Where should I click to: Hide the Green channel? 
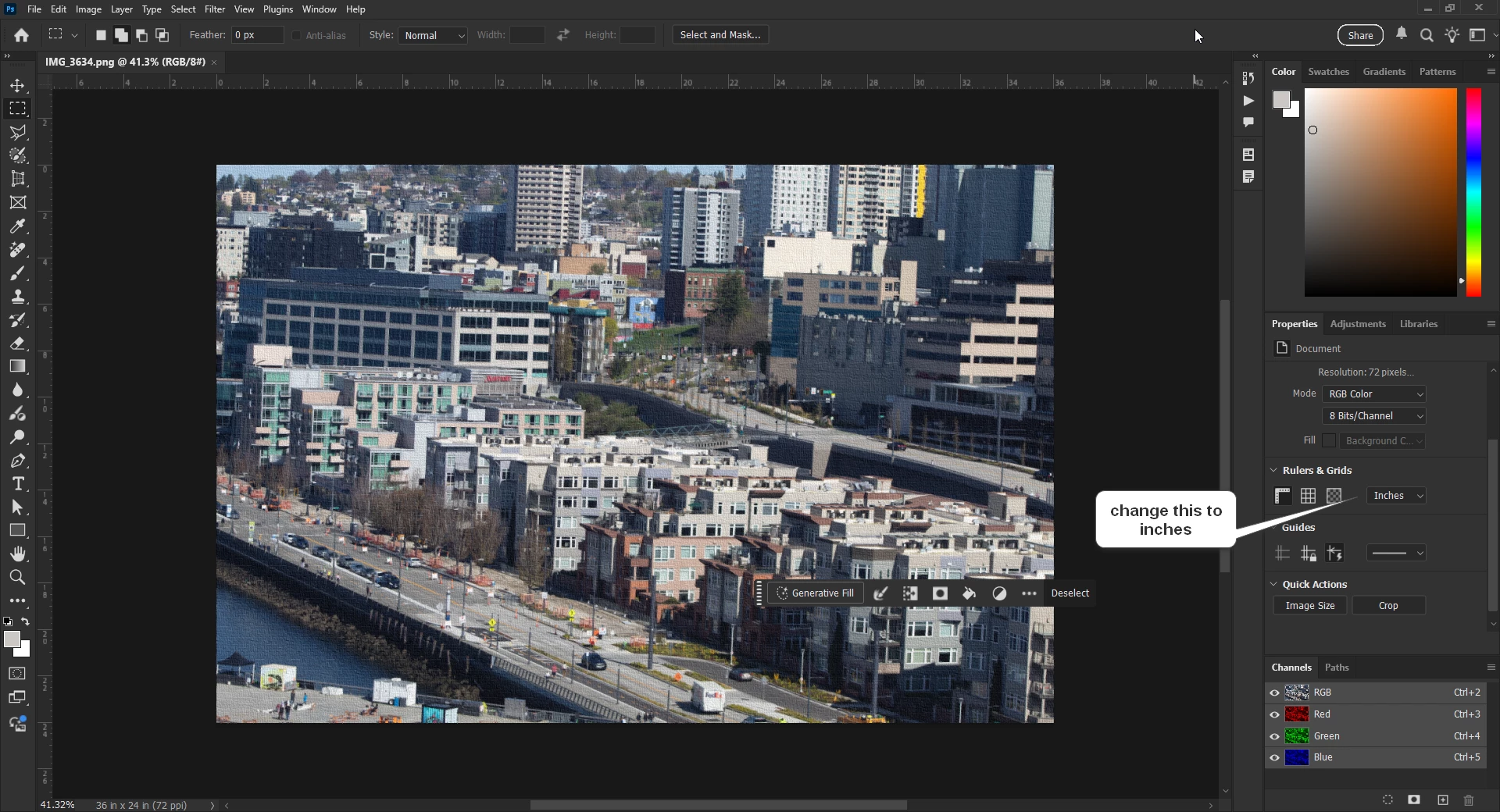point(1274,736)
